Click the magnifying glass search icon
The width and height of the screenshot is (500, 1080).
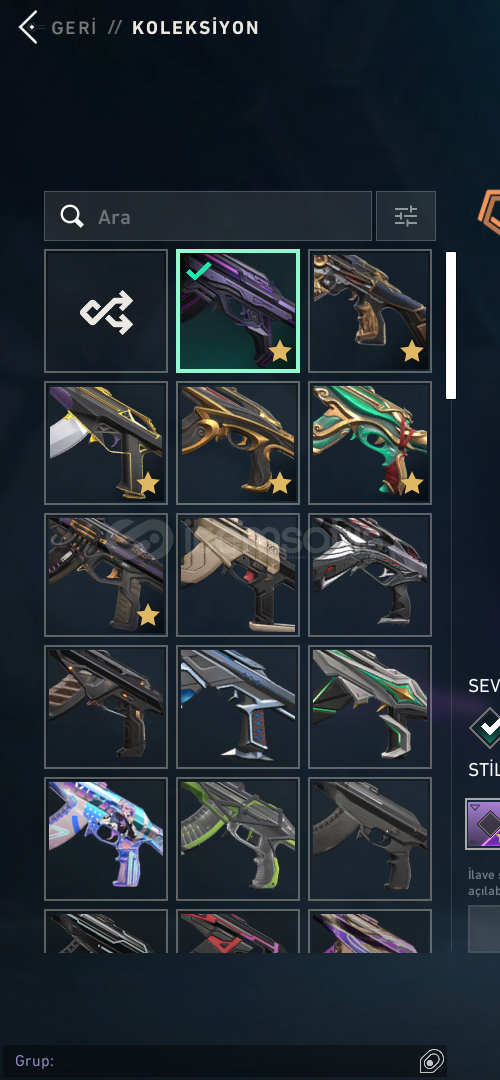72,216
